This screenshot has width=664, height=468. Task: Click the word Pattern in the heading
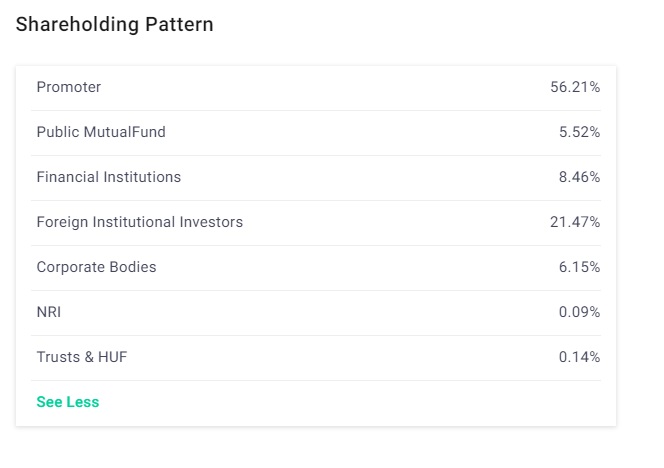click(179, 25)
